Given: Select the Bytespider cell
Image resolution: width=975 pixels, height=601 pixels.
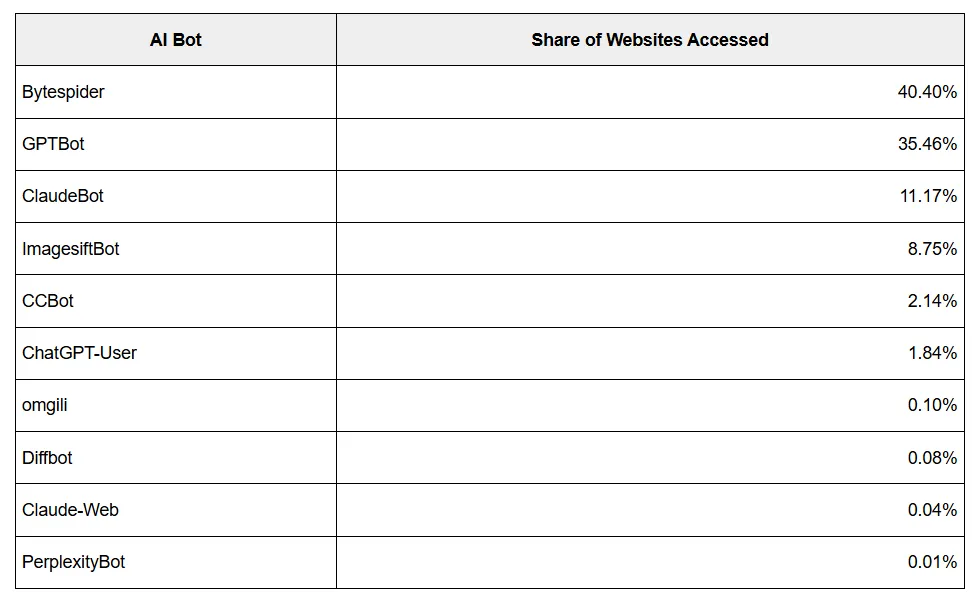Looking at the screenshot, I should pyautogui.click(x=63, y=92).
